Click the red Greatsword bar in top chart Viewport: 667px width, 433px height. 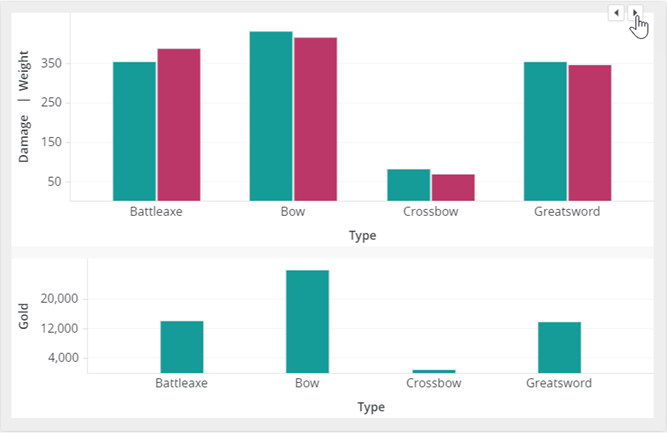(589, 133)
